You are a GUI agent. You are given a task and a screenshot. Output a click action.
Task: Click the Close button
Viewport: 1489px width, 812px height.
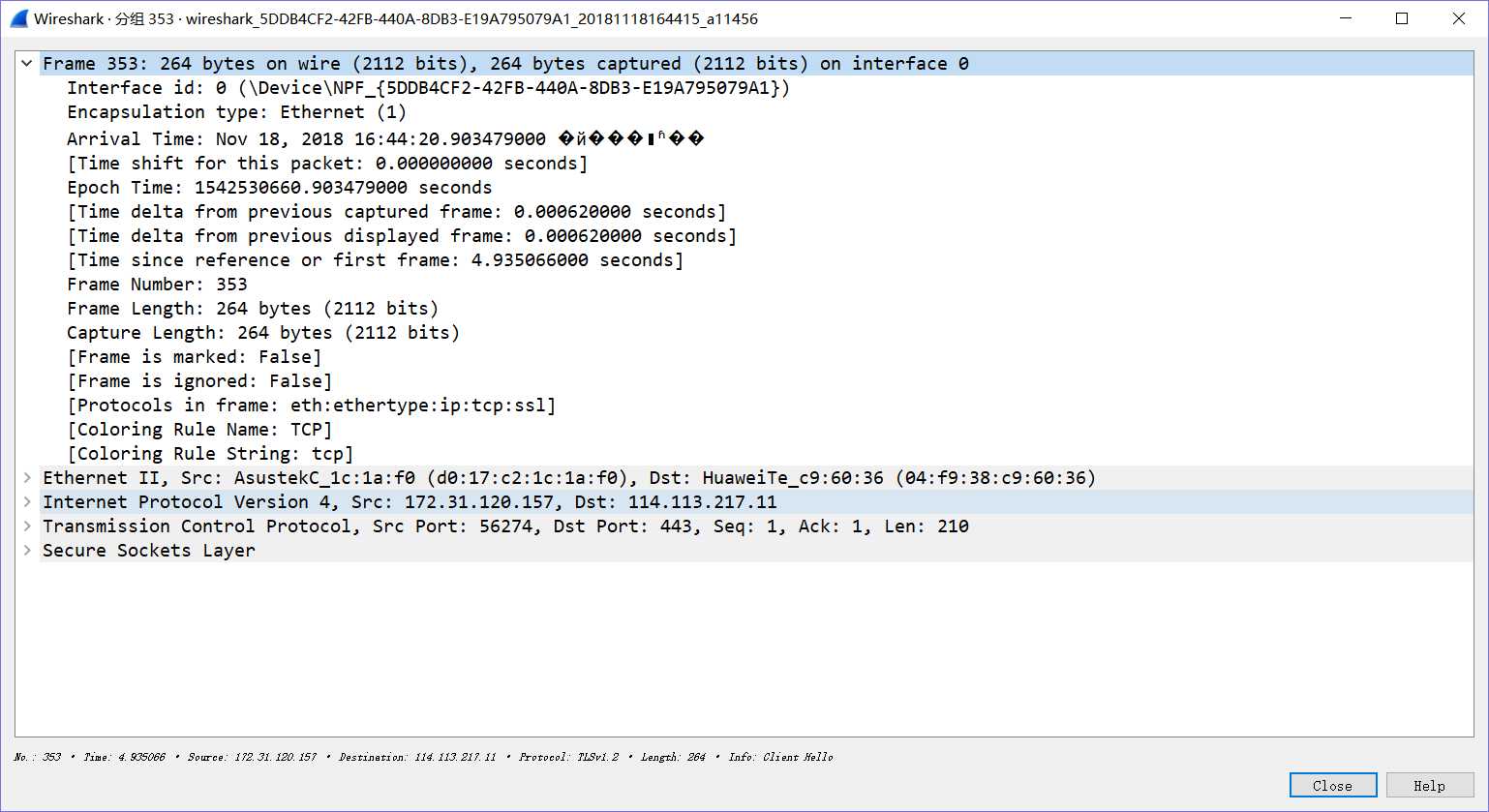(1333, 786)
